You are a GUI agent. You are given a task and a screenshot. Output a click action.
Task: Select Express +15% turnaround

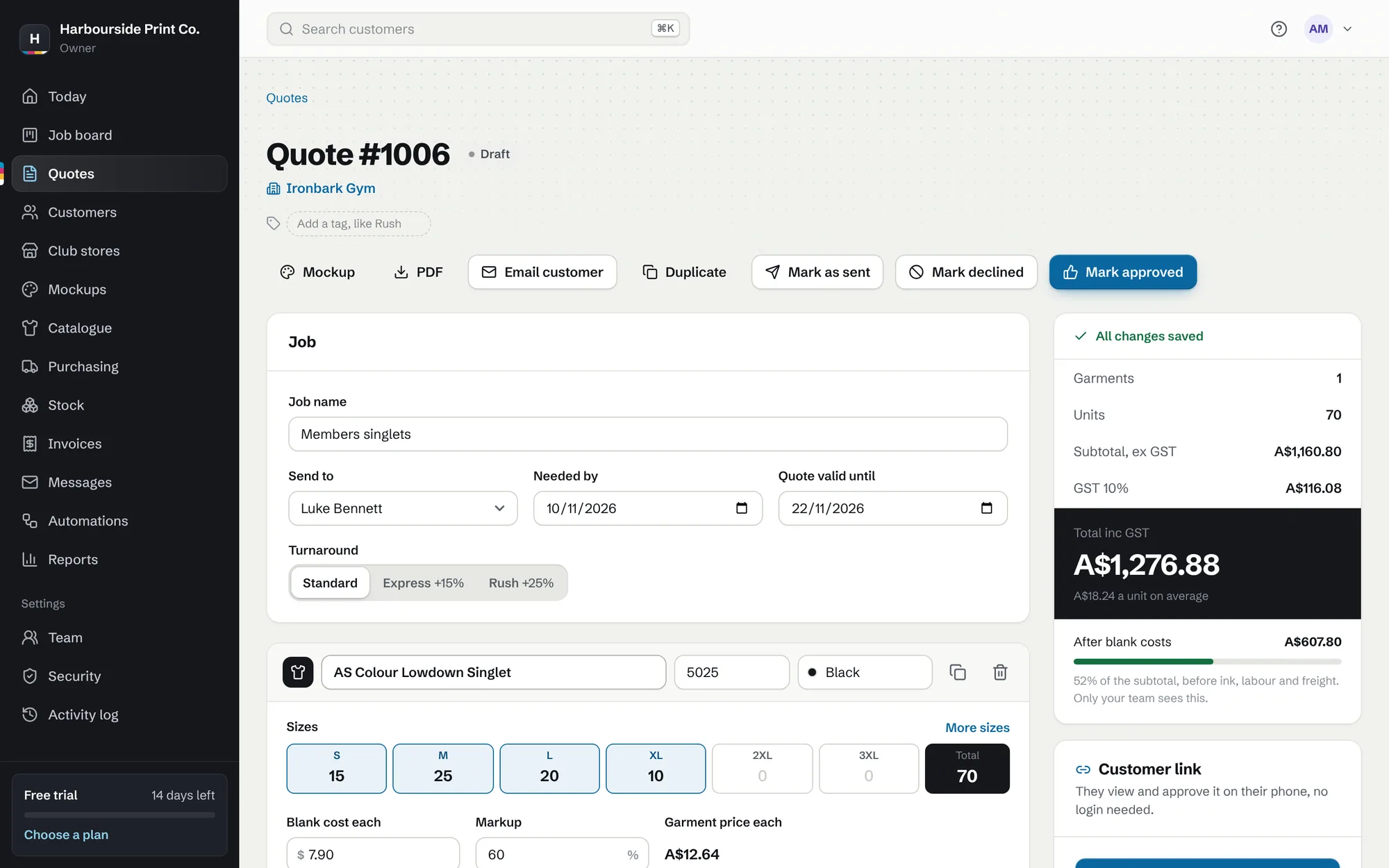(423, 583)
